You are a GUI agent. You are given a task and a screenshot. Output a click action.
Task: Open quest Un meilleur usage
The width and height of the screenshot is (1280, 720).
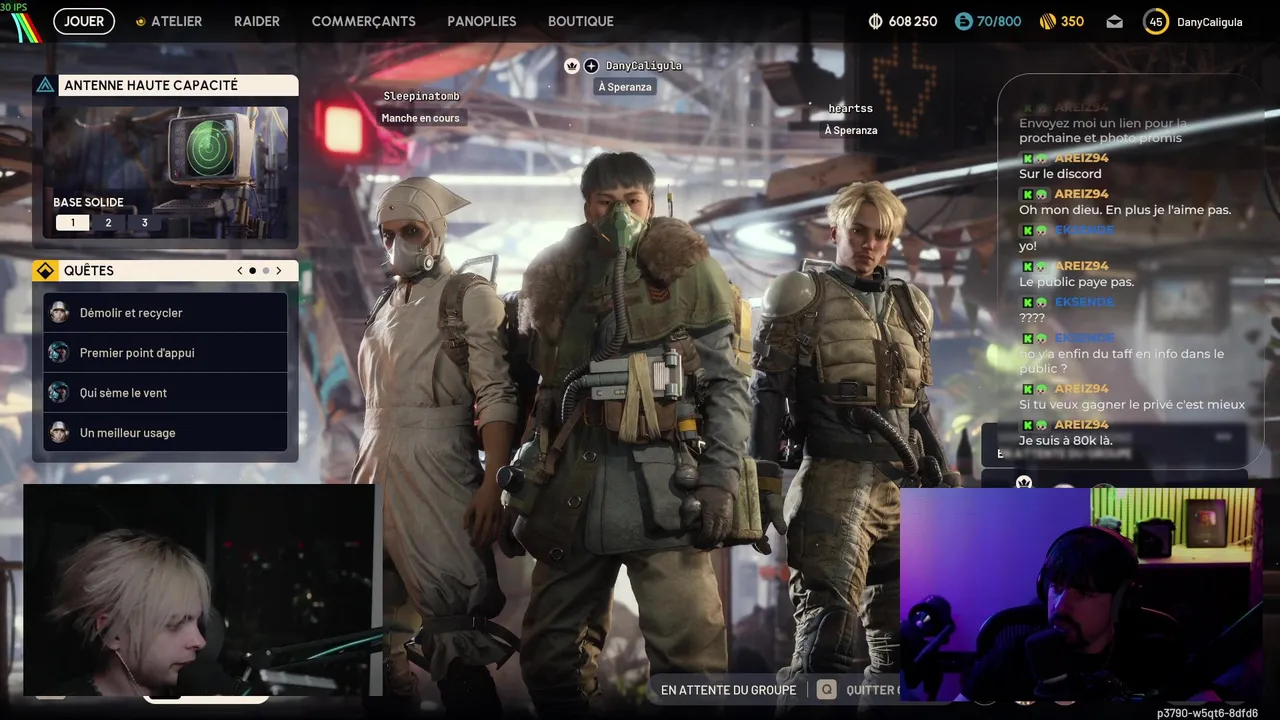[x=166, y=433]
